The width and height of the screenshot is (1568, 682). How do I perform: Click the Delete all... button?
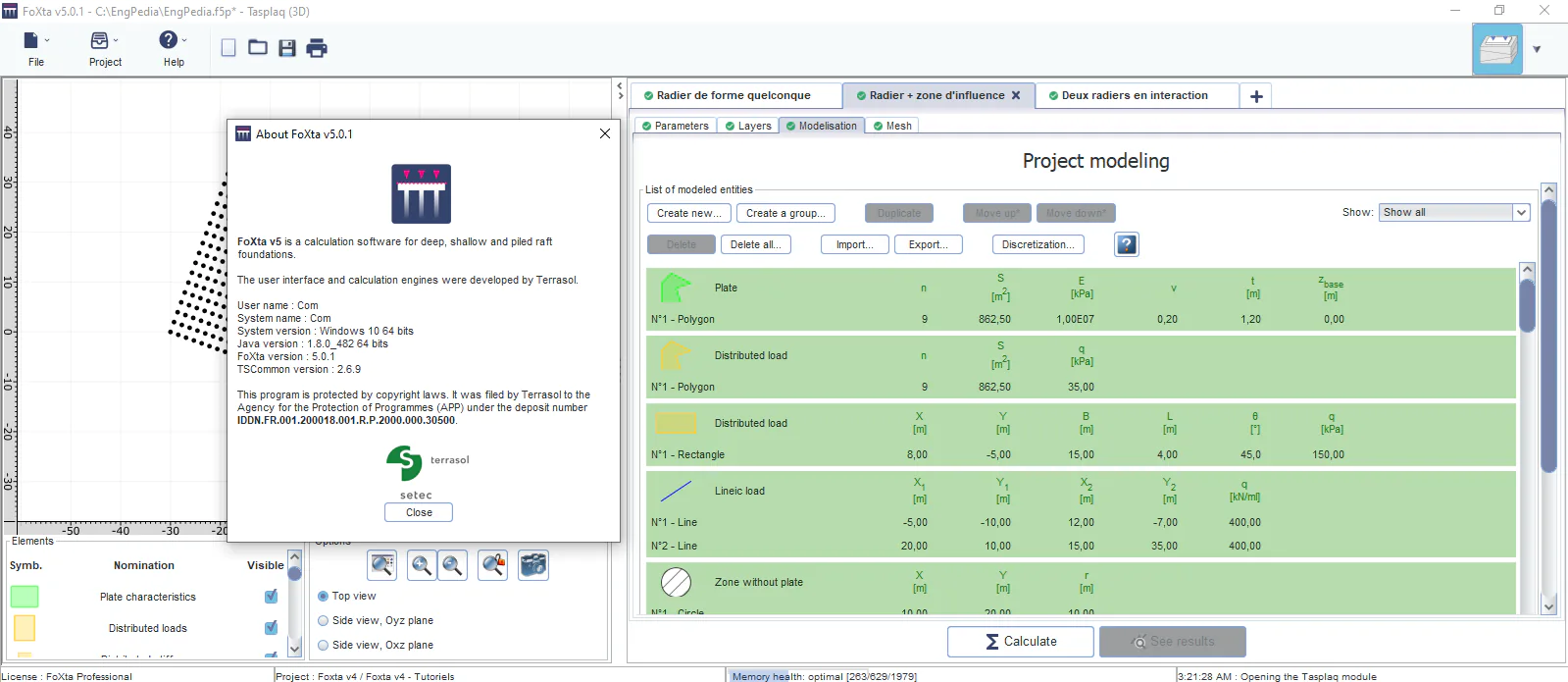pos(755,244)
